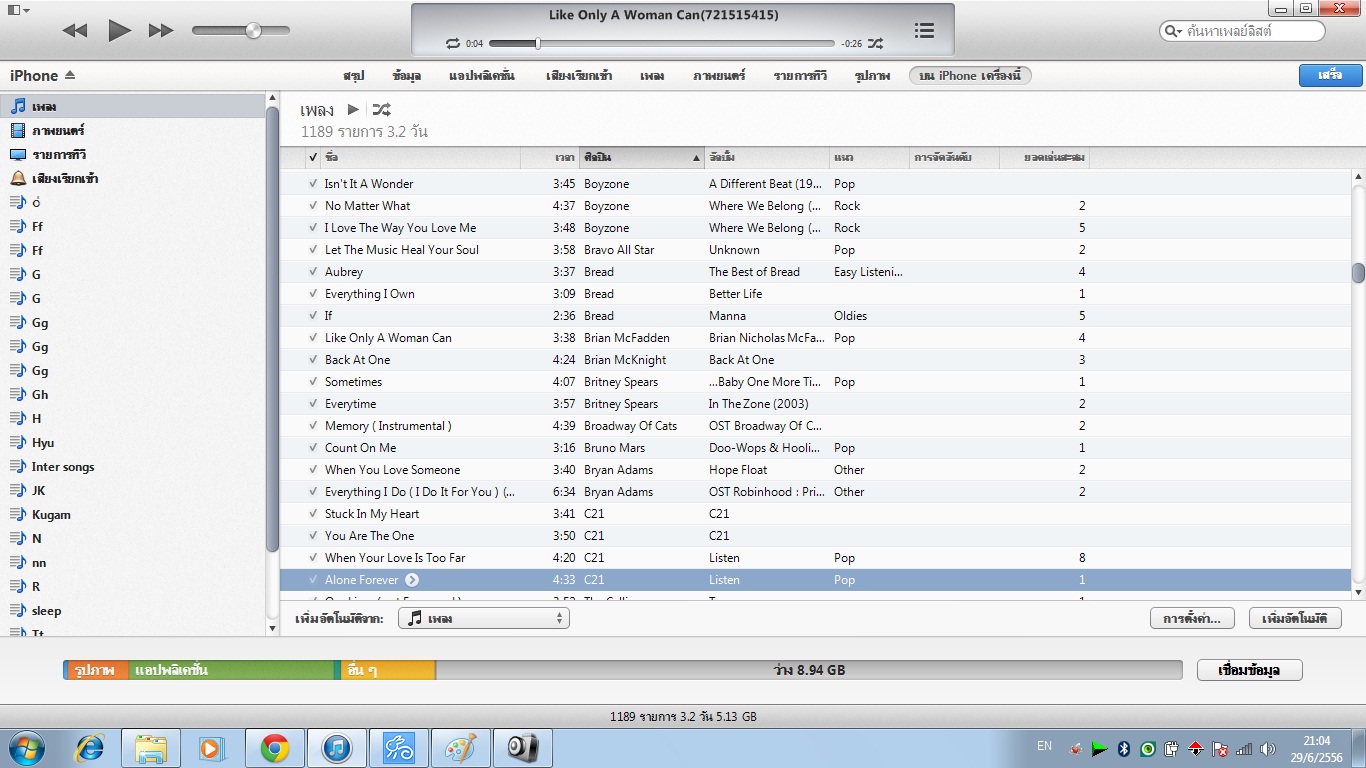Image resolution: width=1366 pixels, height=768 pixels.
Task: Skip back to the previous track
Action: point(75,31)
